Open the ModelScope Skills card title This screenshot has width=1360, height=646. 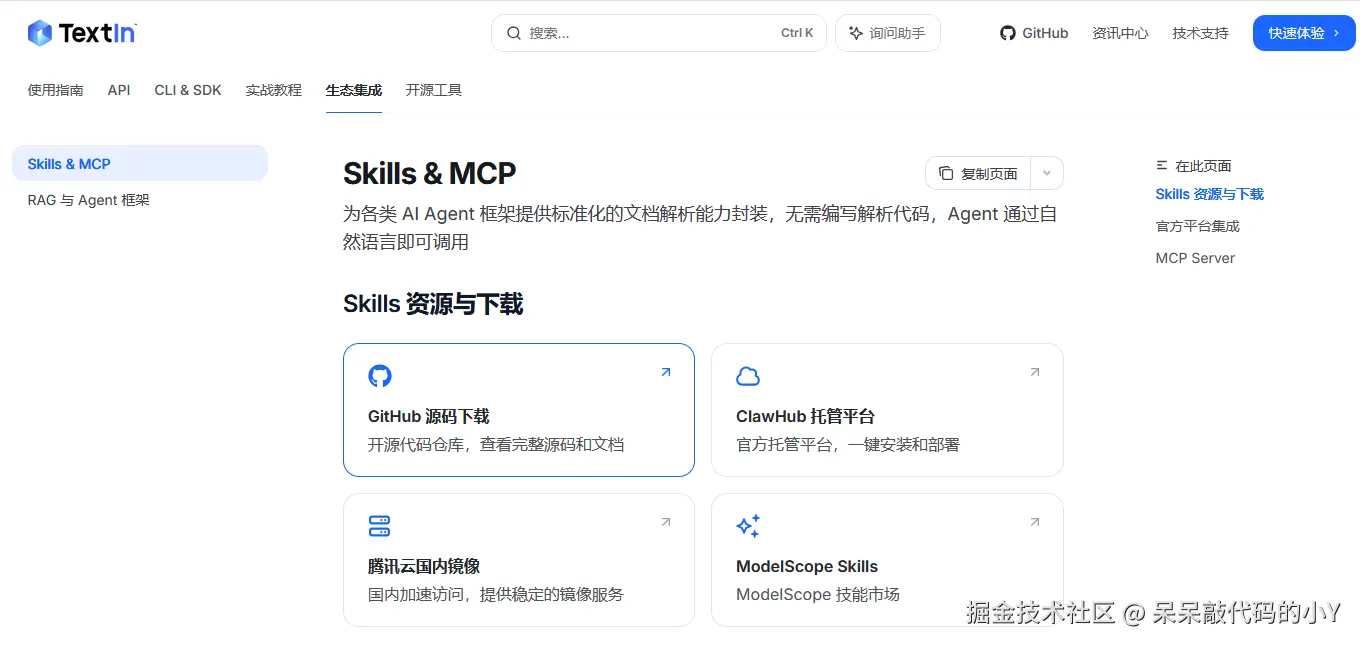[807, 566]
